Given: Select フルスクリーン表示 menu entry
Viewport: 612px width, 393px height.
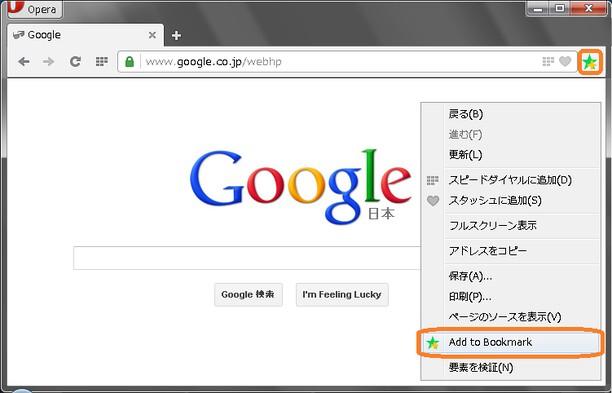Looking at the screenshot, I should (511, 226).
